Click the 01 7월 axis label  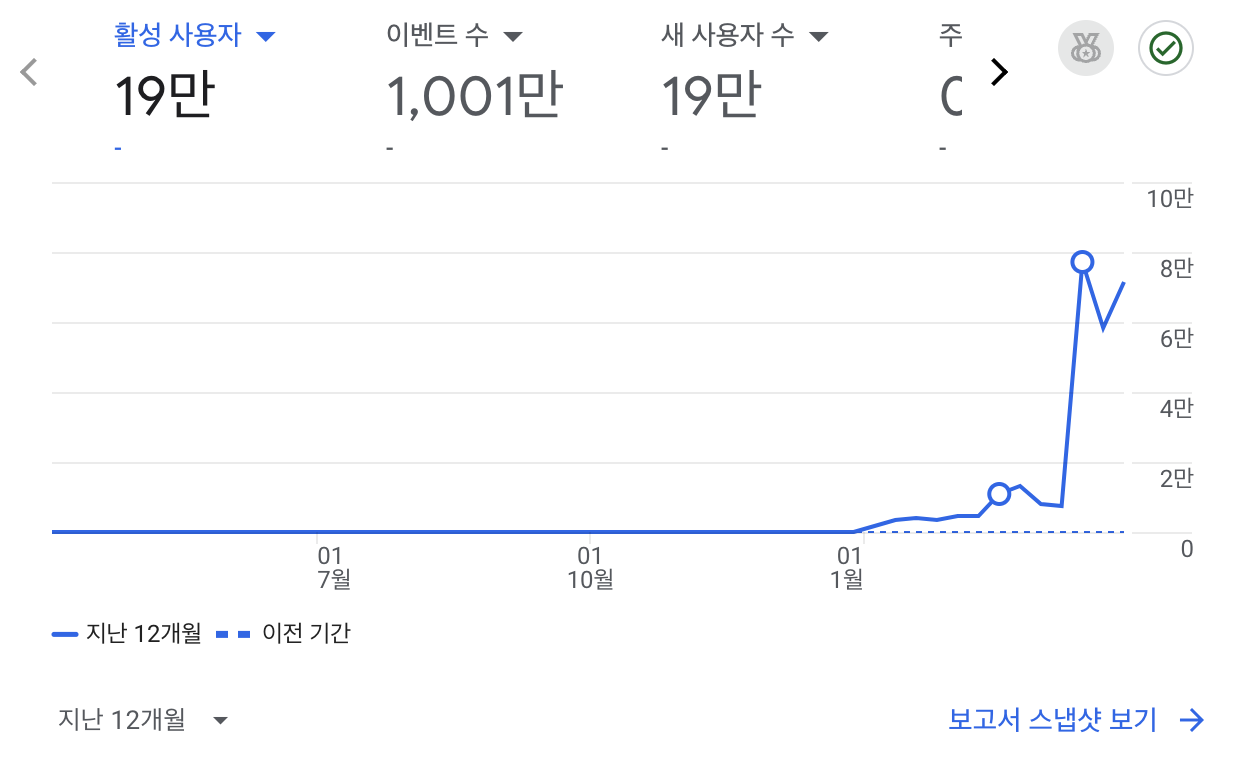point(331,567)
